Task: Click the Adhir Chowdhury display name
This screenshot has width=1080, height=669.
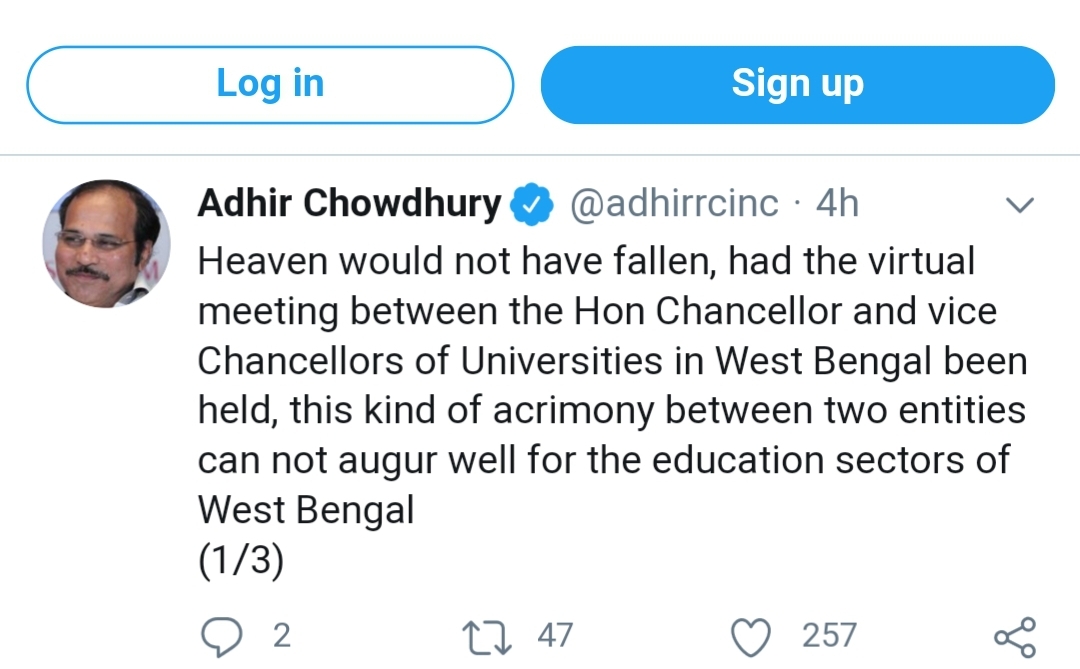Action: [350, 204]
